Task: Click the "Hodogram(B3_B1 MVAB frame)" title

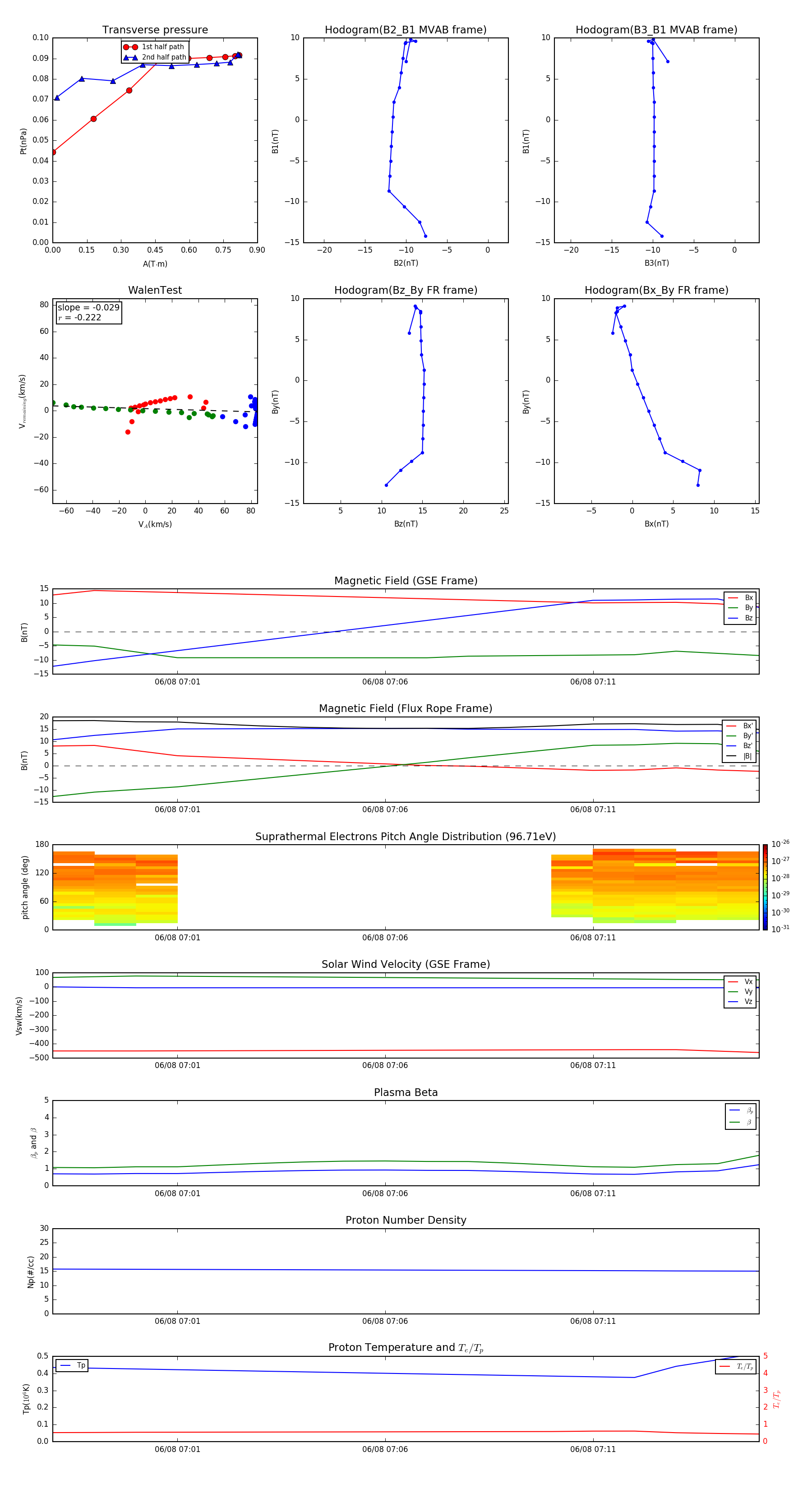Action: (x=656, y=30)
